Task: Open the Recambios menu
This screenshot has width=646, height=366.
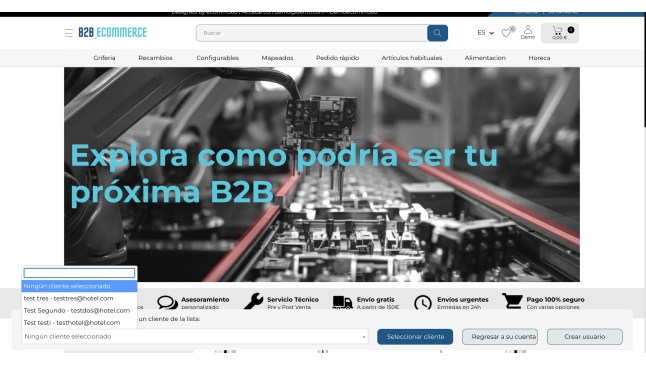Action: pyautogui.click(x=155, y=58)
